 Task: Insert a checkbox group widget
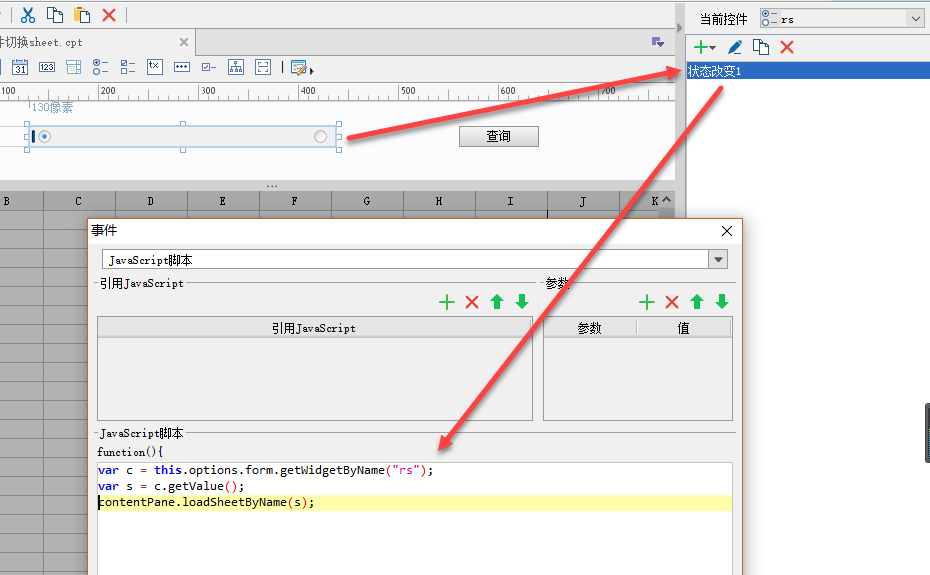click(x=128, y=67)
